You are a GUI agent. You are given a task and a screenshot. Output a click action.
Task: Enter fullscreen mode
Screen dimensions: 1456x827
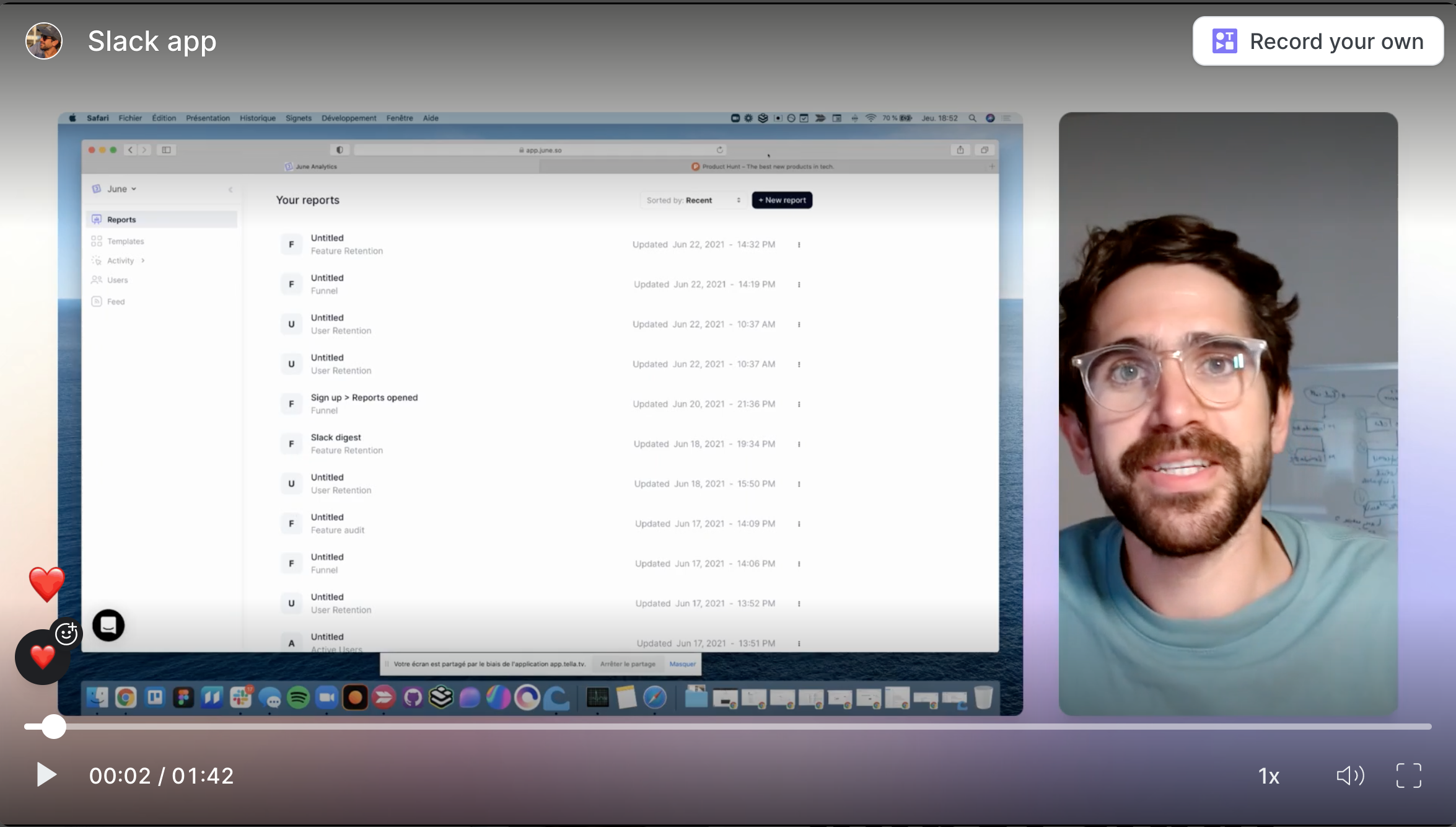coord(1408,776)
